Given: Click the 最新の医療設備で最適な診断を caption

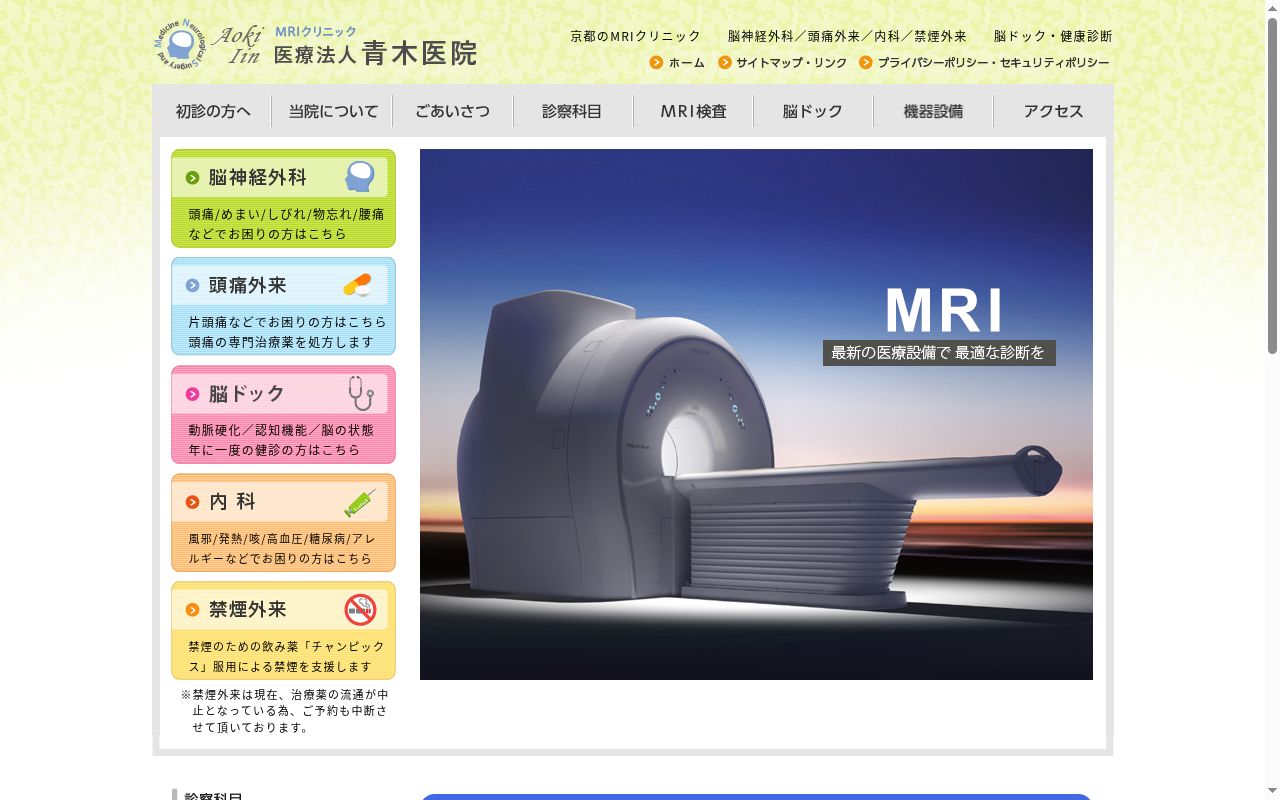Looking at the screenshot, I should tap(939, 353).
